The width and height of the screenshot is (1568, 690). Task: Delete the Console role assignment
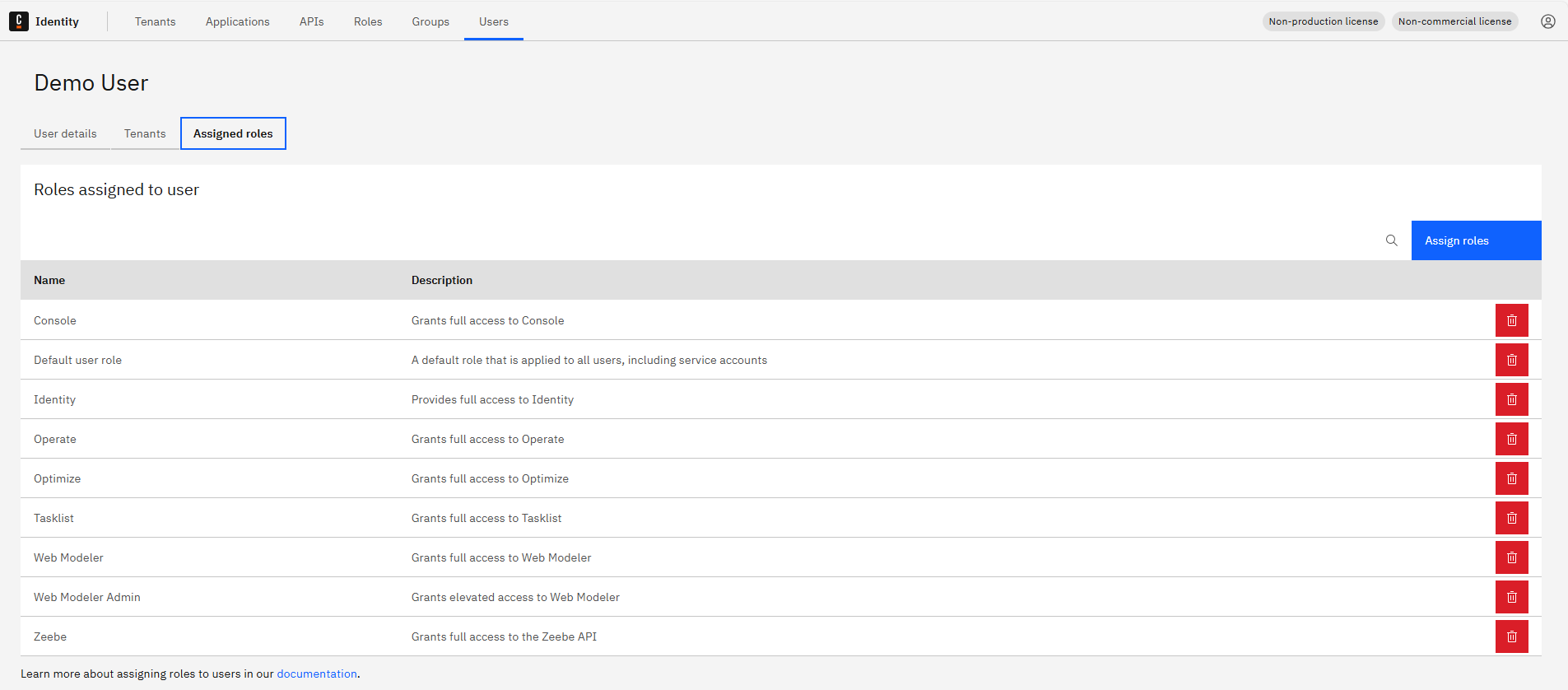[1511, 320]
